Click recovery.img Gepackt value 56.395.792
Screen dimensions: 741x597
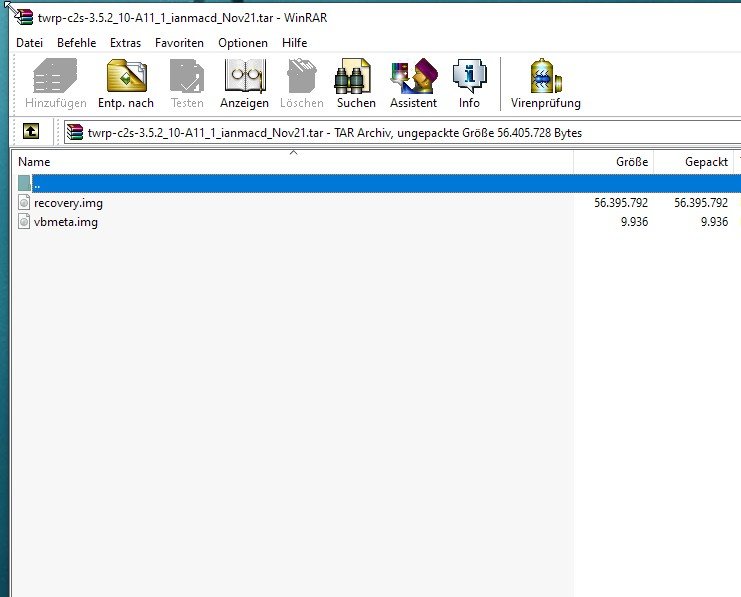(x=701, y=203)
